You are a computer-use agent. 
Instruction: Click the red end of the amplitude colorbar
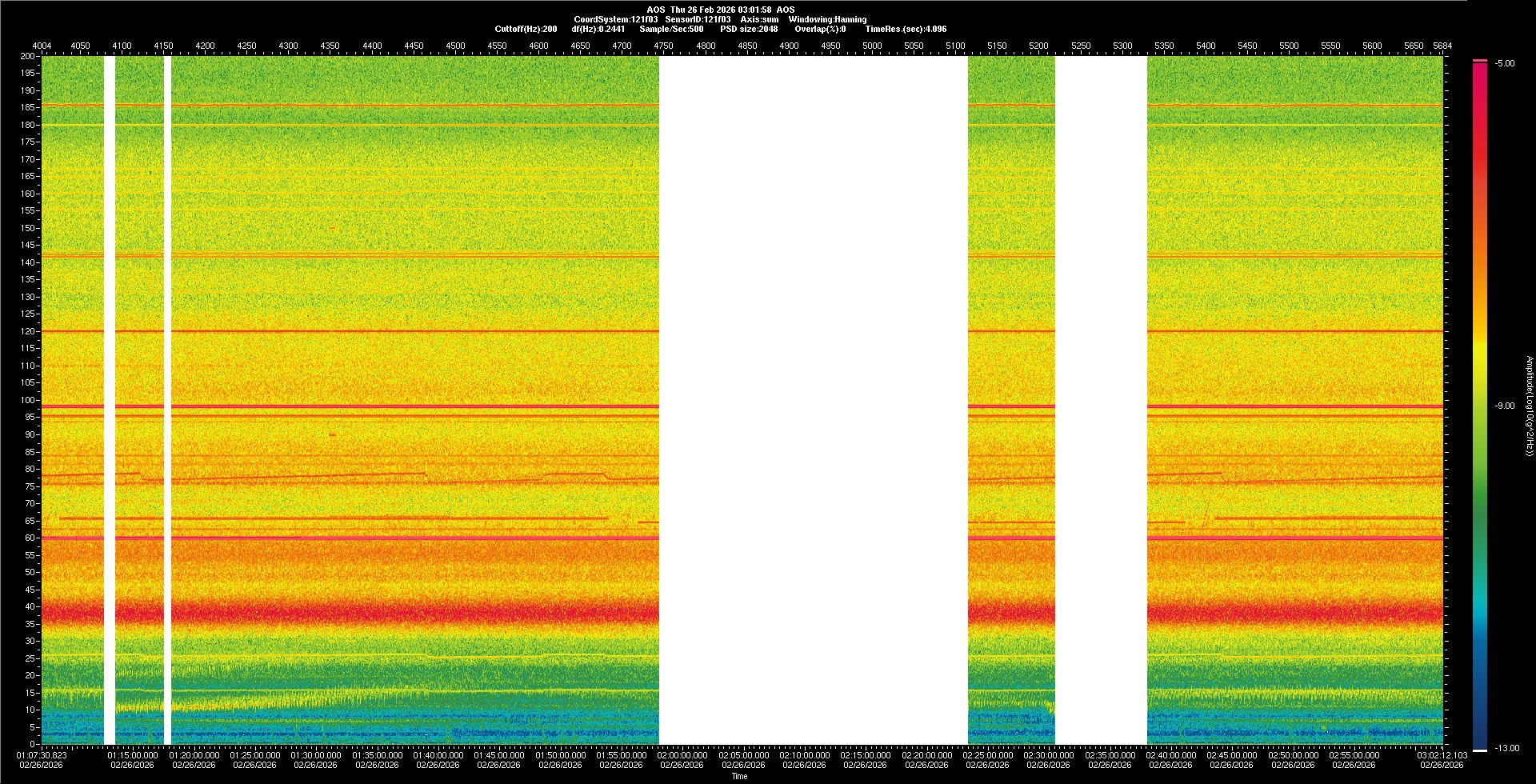[x=1480, y=72]
